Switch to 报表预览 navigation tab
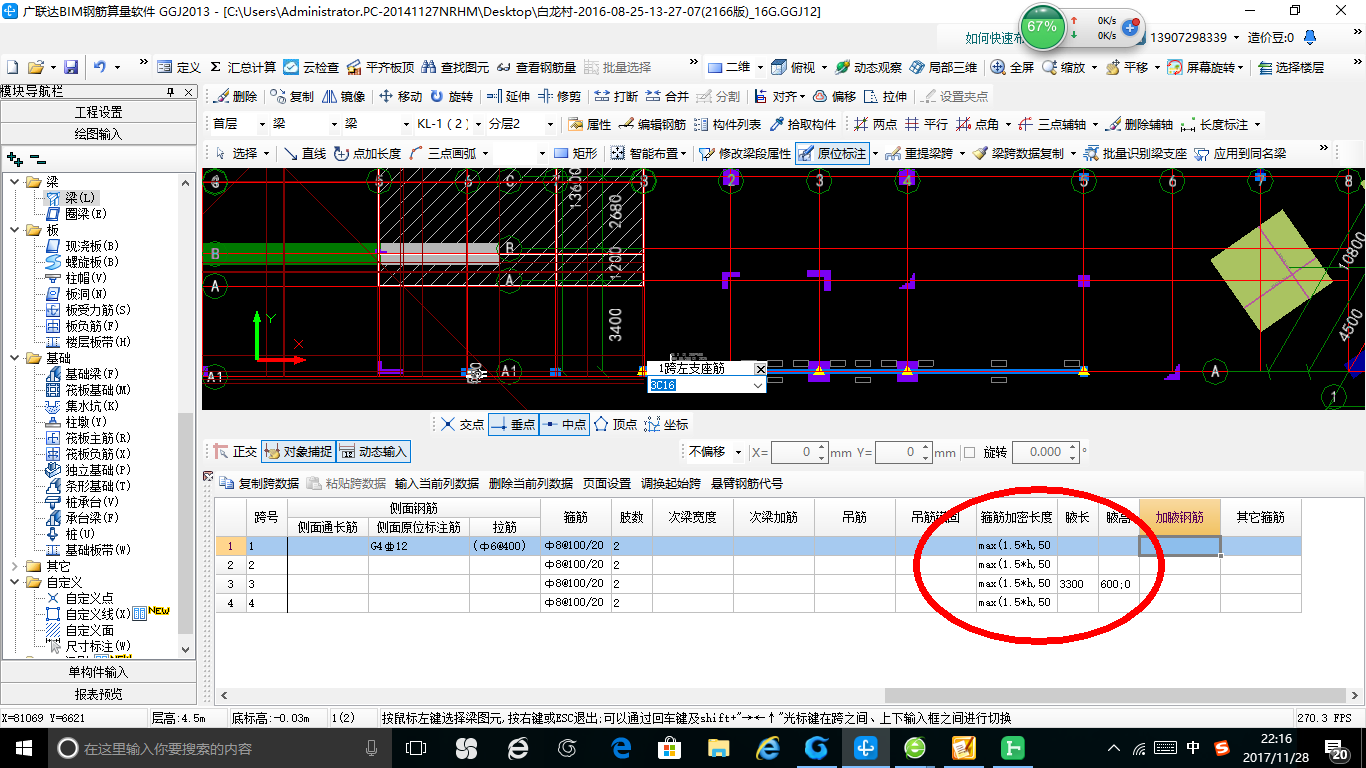 coord(98,694)
